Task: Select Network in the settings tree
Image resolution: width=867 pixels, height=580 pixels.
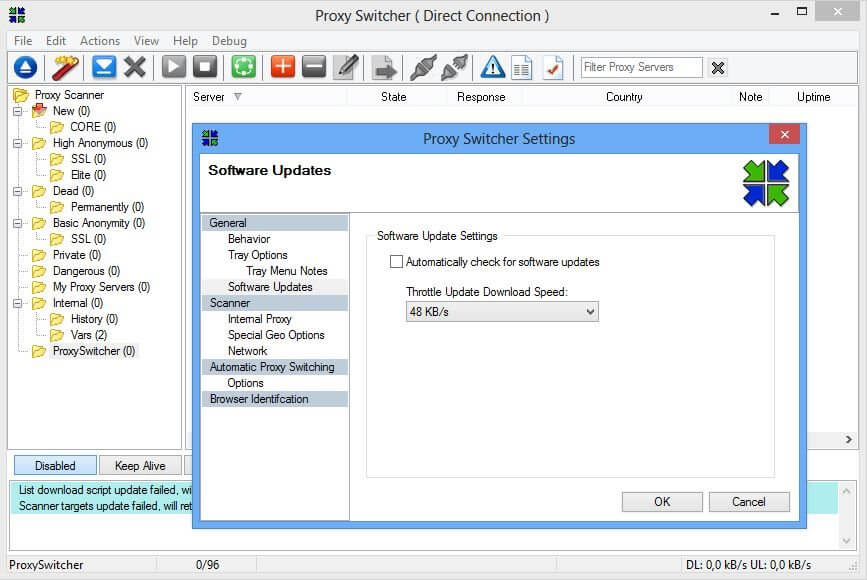Action: [x=247, y=351]
